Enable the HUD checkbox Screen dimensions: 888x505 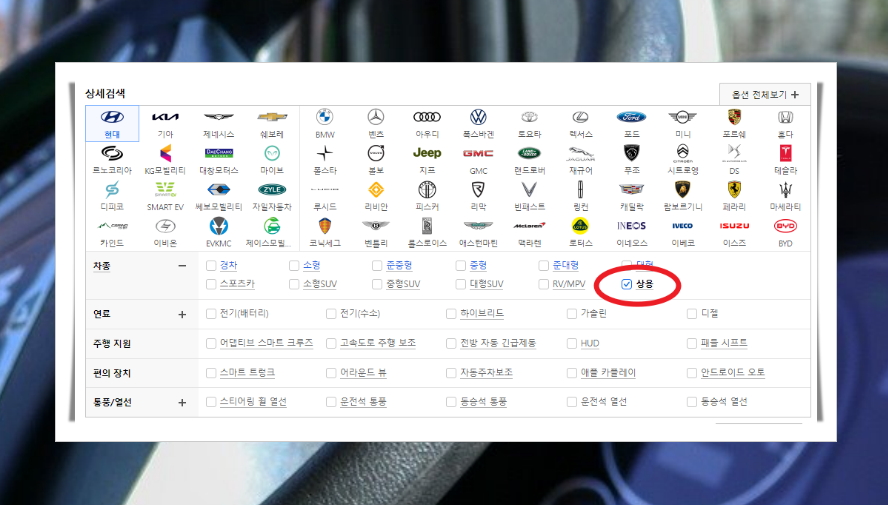point(572,343)
